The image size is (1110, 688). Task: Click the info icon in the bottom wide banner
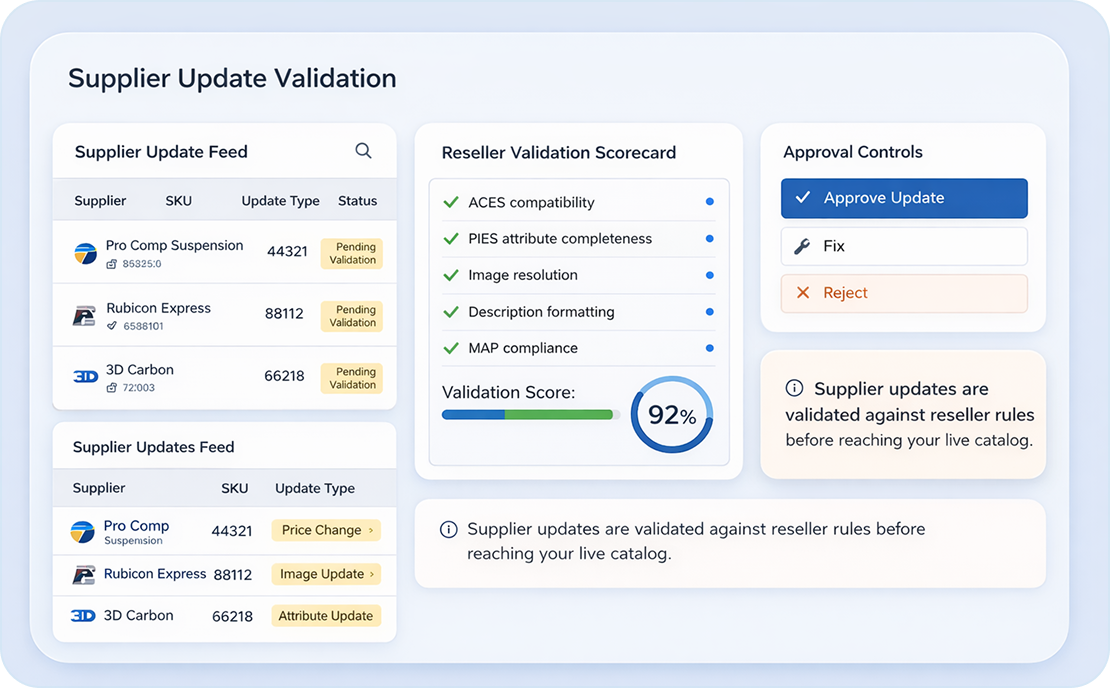pos(449,530)
